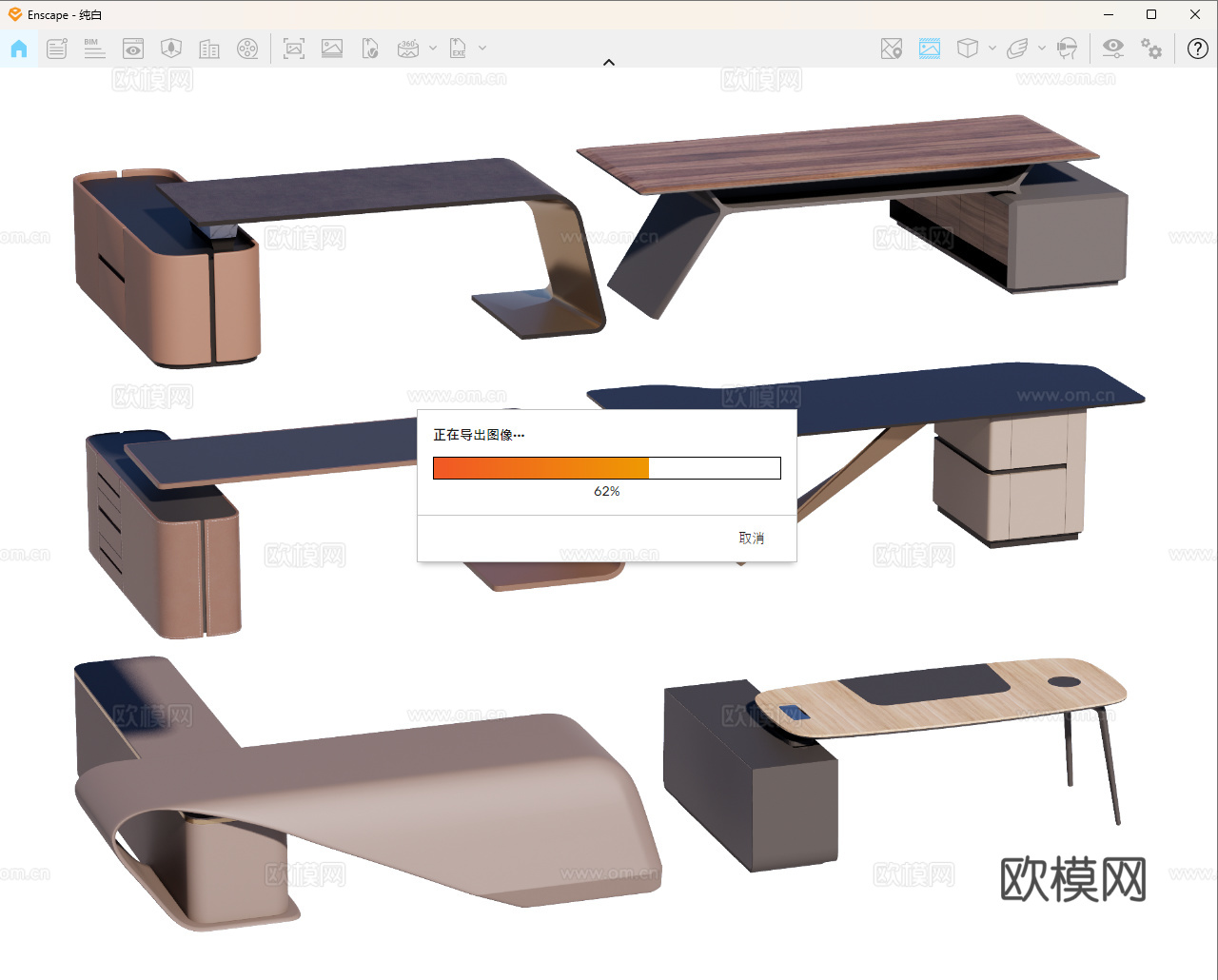1218x980 pixels.
Task: Select the Home tab icon
Action: tap(19, 49)
